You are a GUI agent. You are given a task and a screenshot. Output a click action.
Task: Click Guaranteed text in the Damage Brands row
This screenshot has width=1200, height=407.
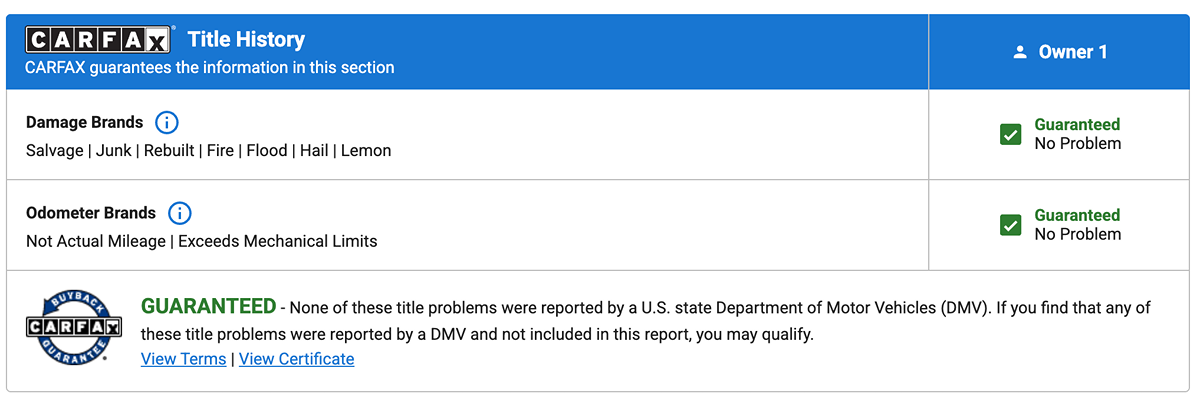pos(1077,125)
